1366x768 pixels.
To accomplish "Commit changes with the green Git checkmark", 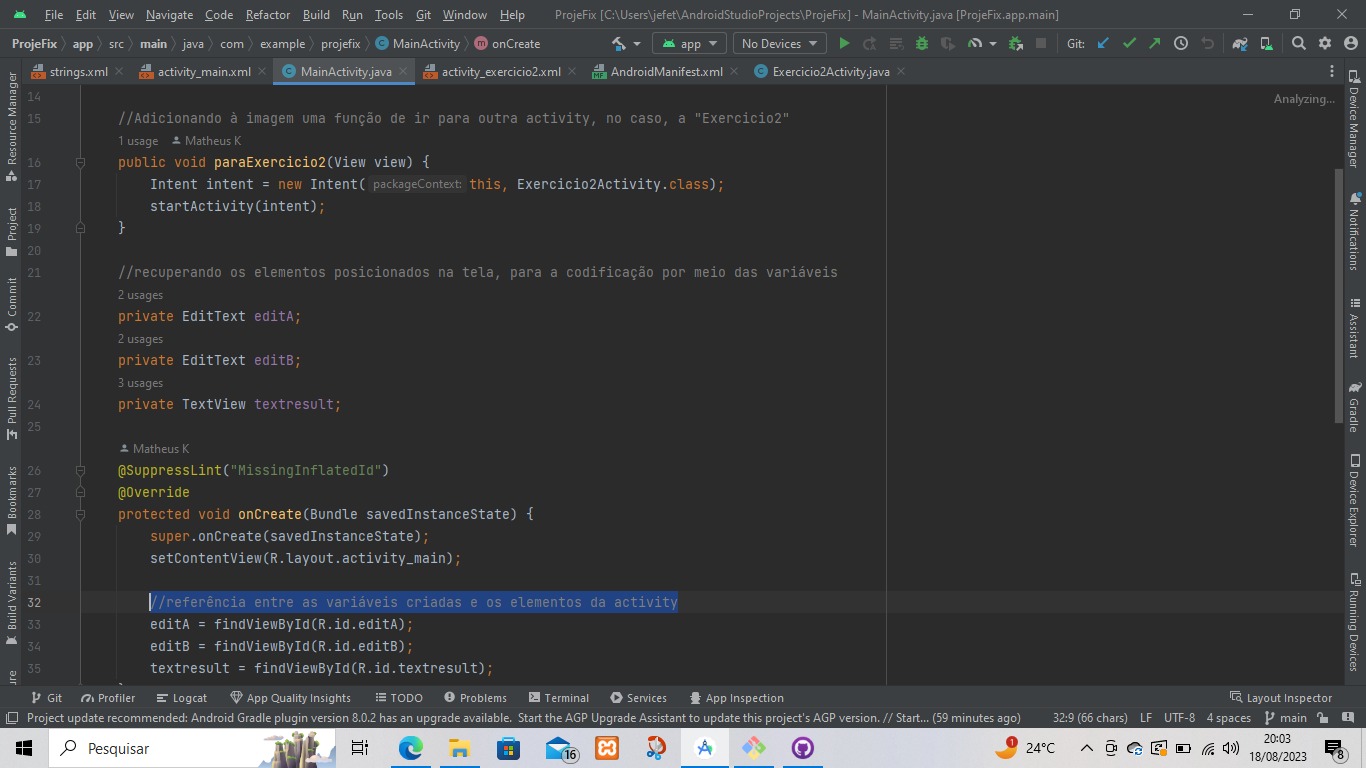I will click(x=1129, y=44).
